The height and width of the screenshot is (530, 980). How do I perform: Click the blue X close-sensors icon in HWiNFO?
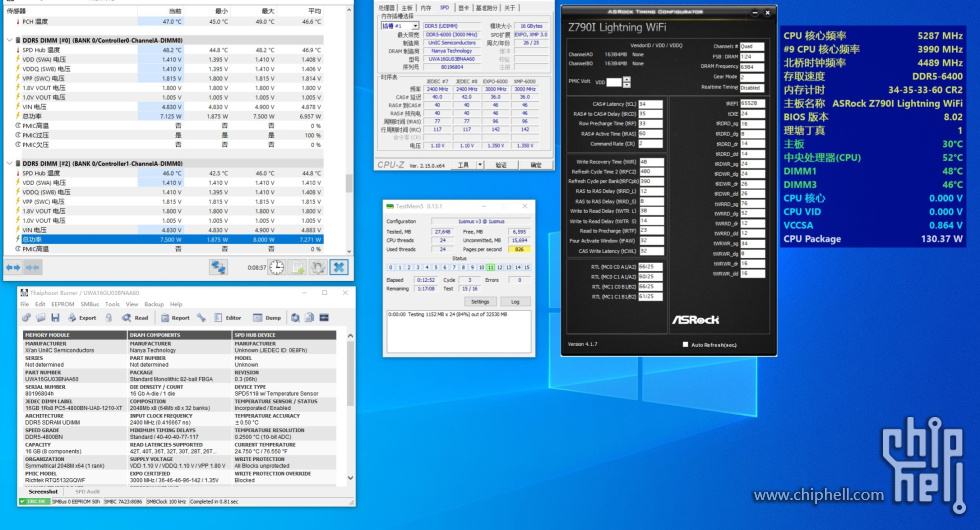coord(339,268)
